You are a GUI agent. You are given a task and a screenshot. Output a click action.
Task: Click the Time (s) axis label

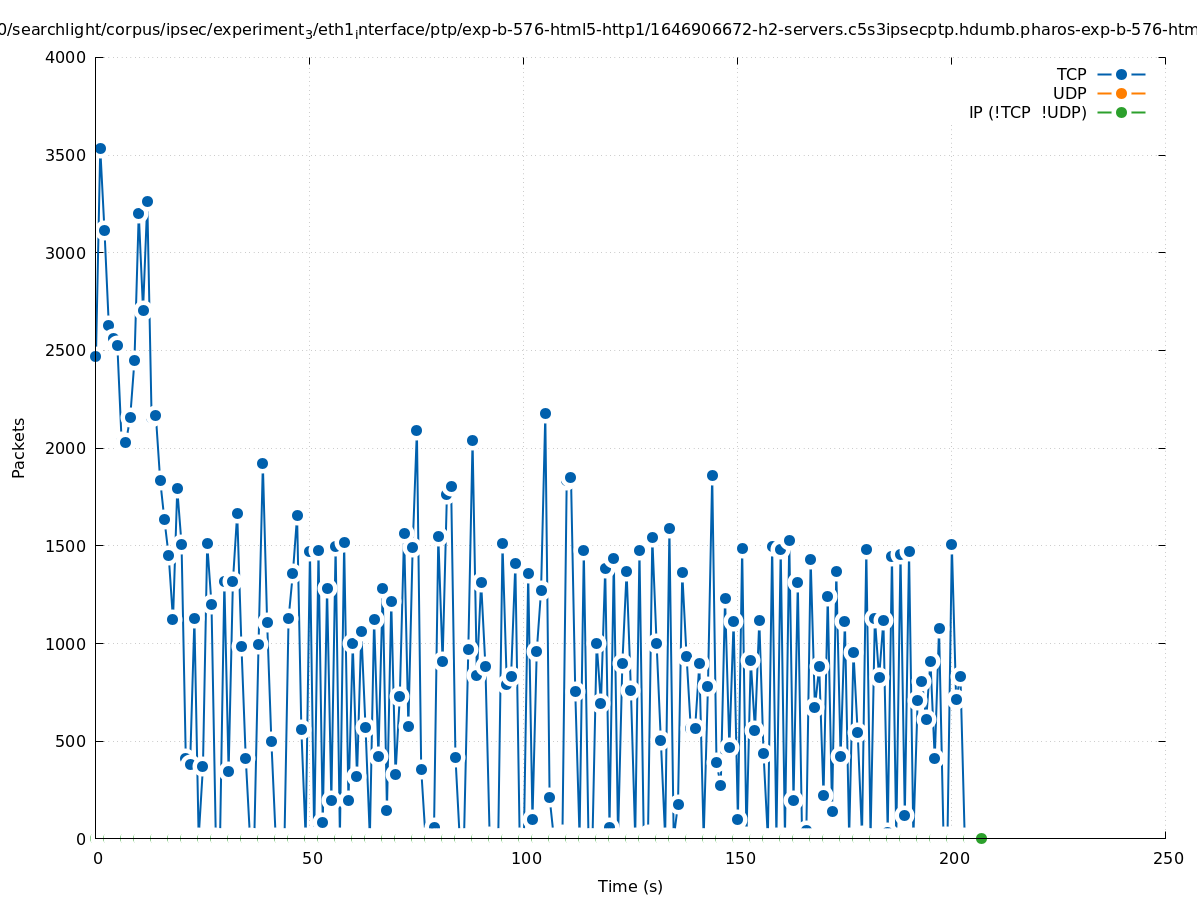pos(630,887)
